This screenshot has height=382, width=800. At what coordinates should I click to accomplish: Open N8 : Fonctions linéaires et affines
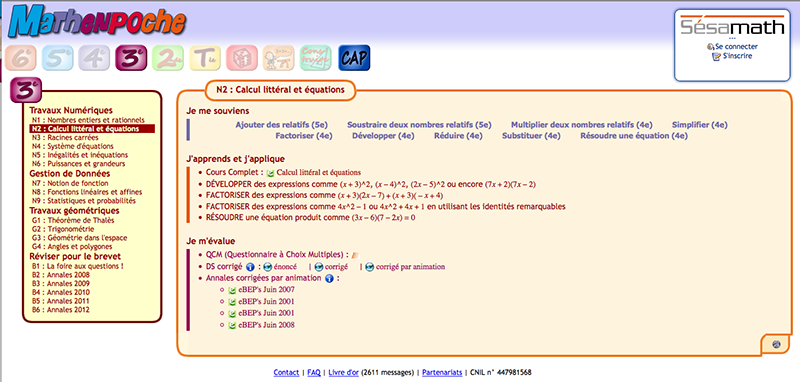87,192
